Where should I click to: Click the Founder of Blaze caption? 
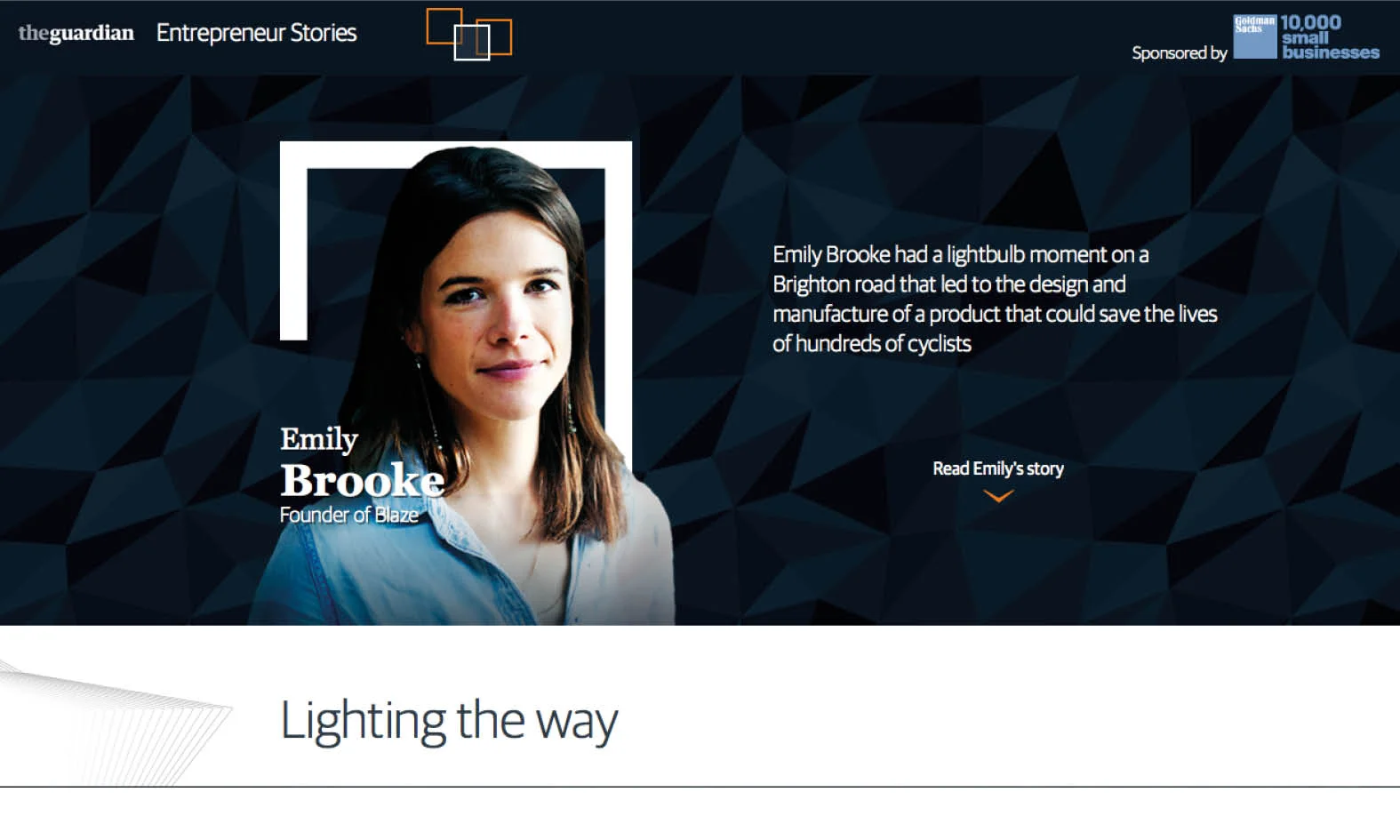pyautogui.click(x=348, y=515)
